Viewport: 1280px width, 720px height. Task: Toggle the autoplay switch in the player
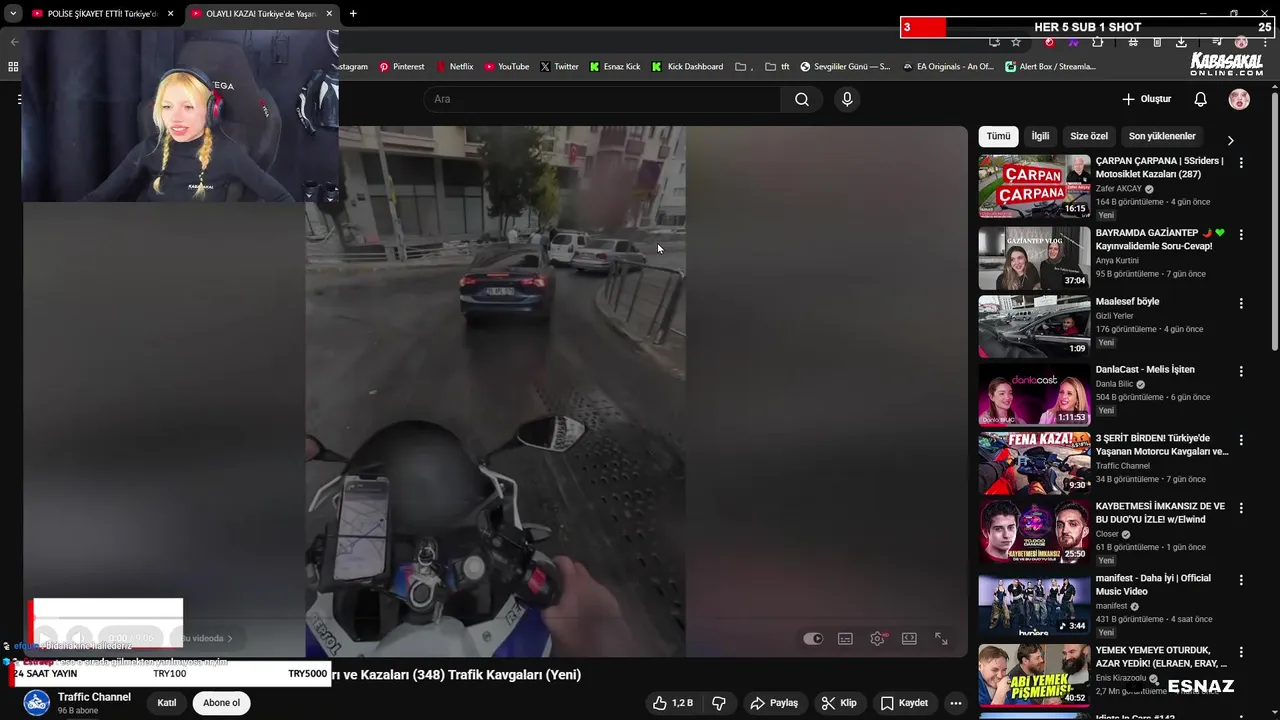pos(813,639)
